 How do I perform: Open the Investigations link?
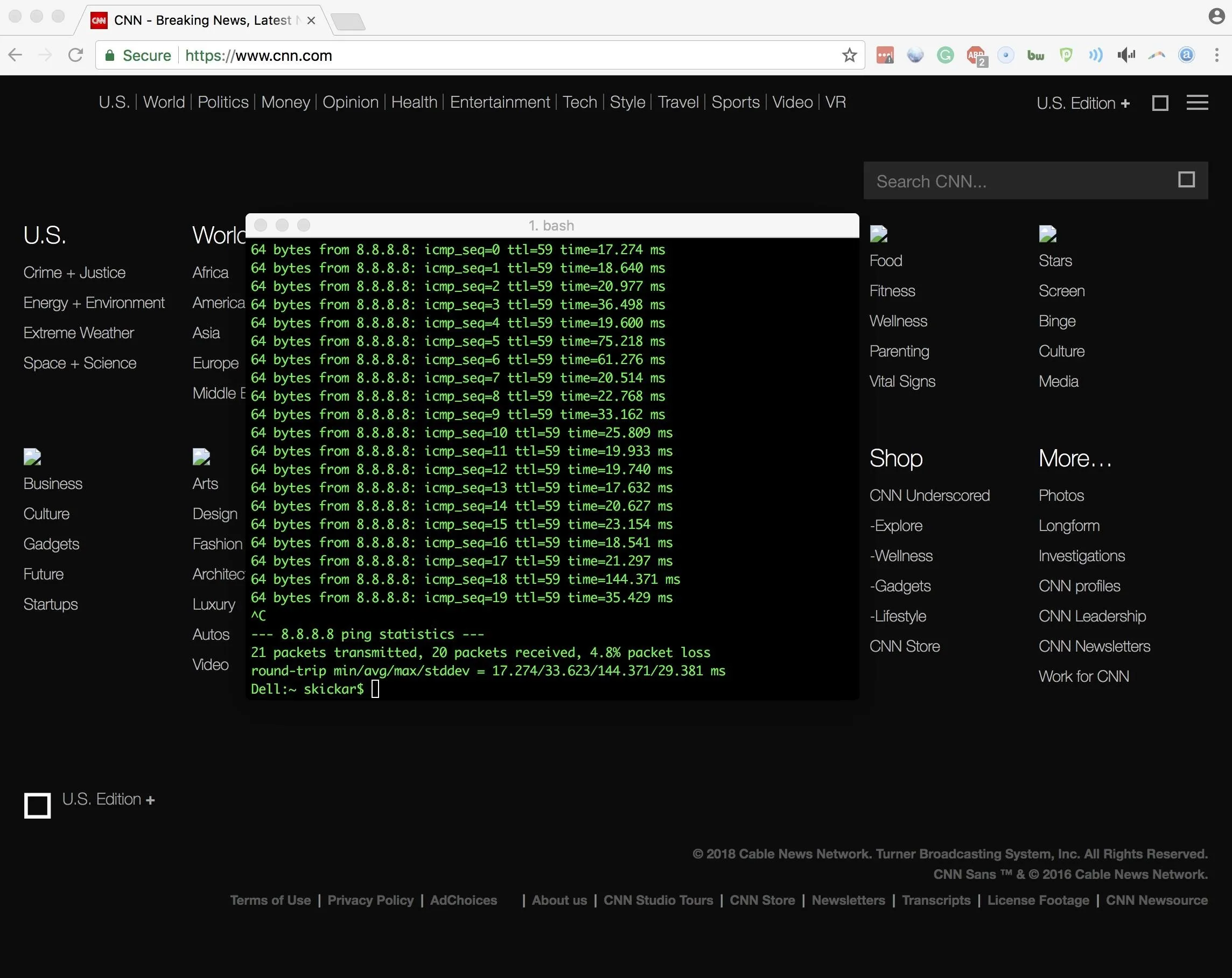[x=1082, y=556]
